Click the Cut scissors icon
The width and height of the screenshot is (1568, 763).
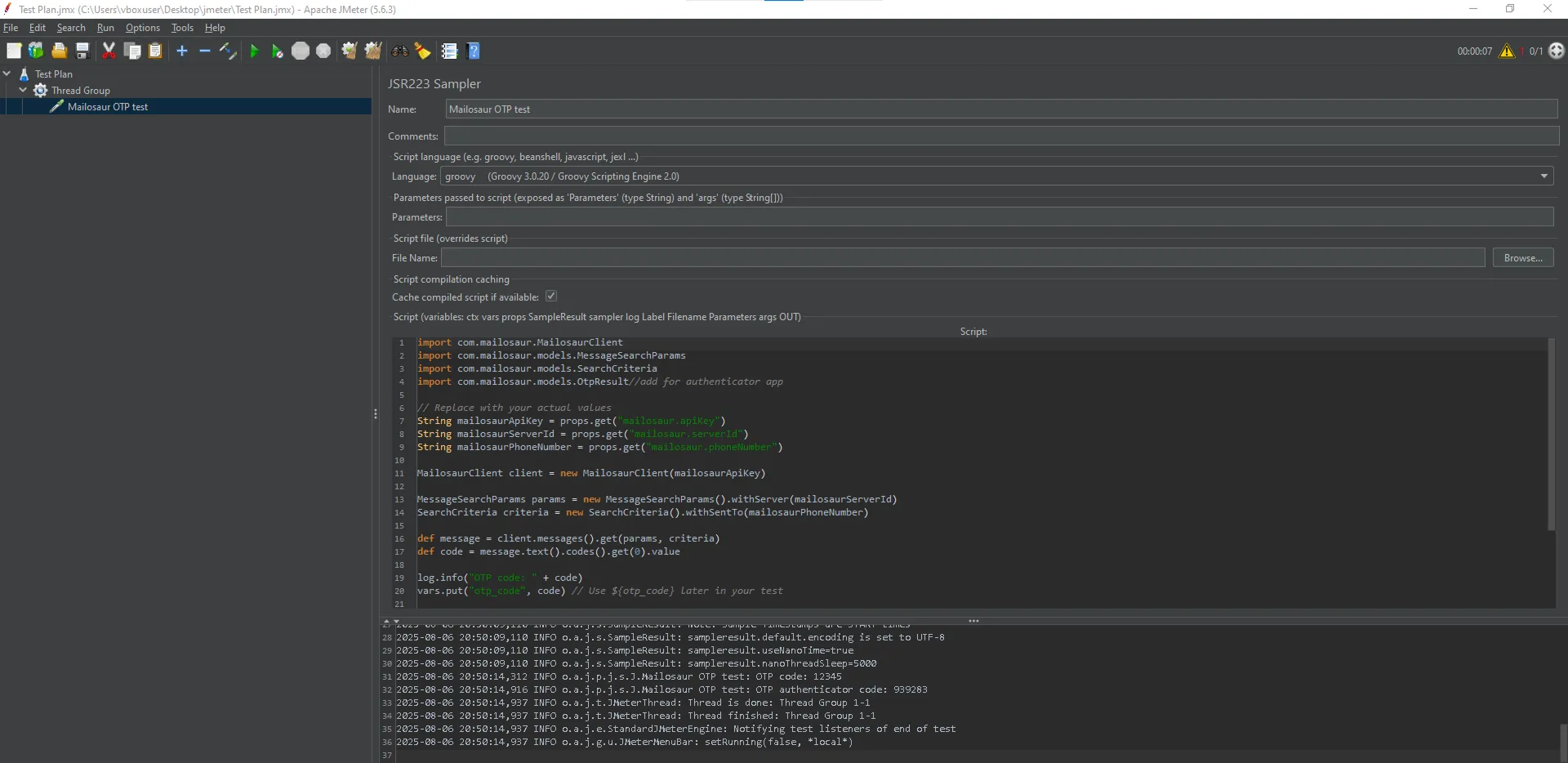109,51
